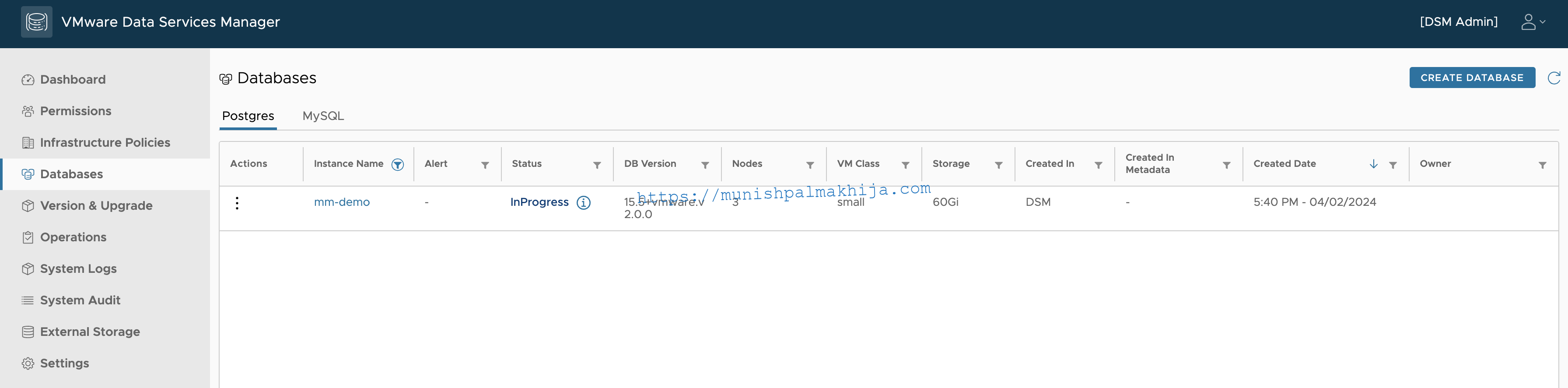The height and width of the screenshot is (388, 1568).
Task: Filter the DB Version column
Action: 705,165
